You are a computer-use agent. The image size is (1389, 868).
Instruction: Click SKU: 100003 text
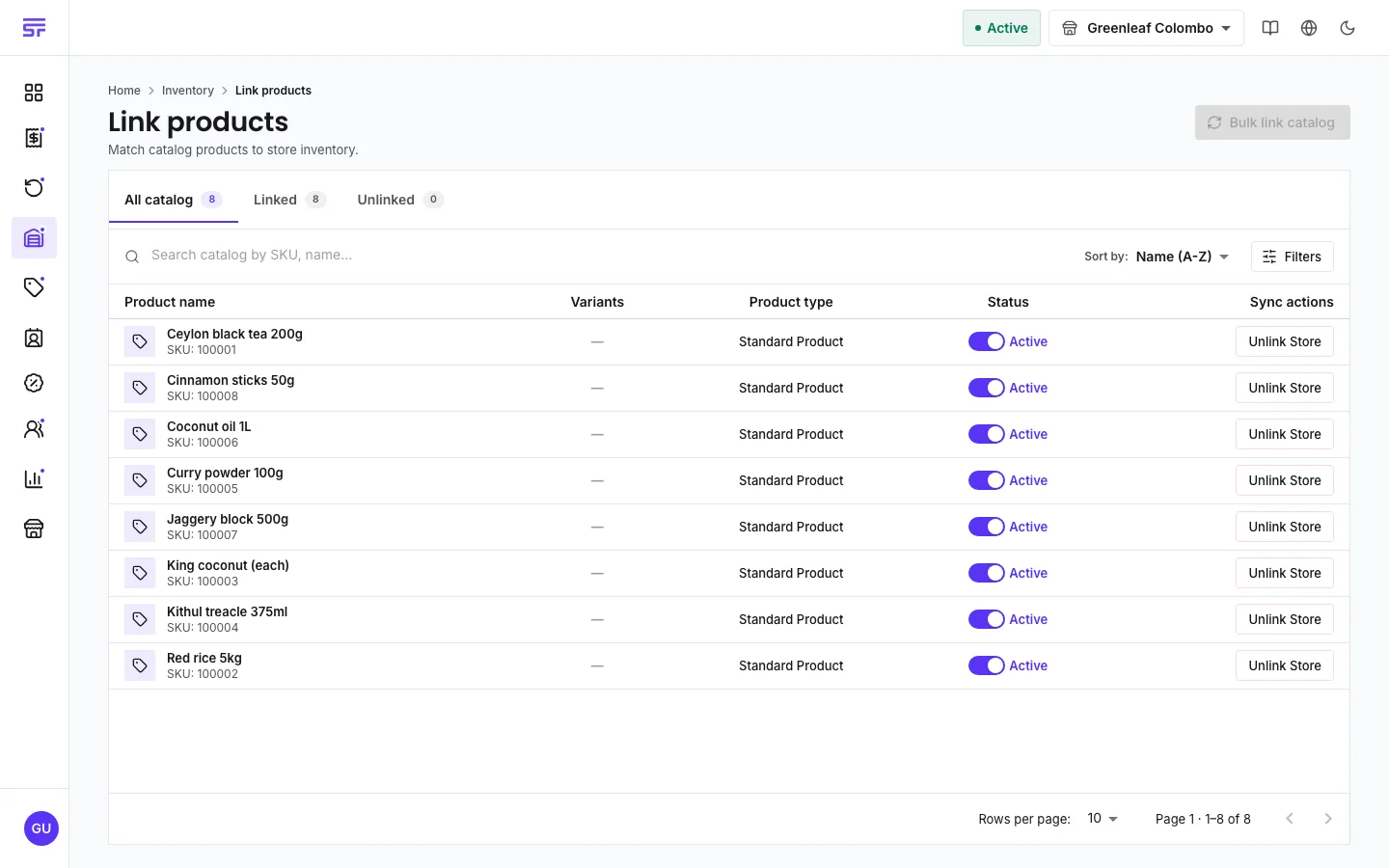[203, 582]
